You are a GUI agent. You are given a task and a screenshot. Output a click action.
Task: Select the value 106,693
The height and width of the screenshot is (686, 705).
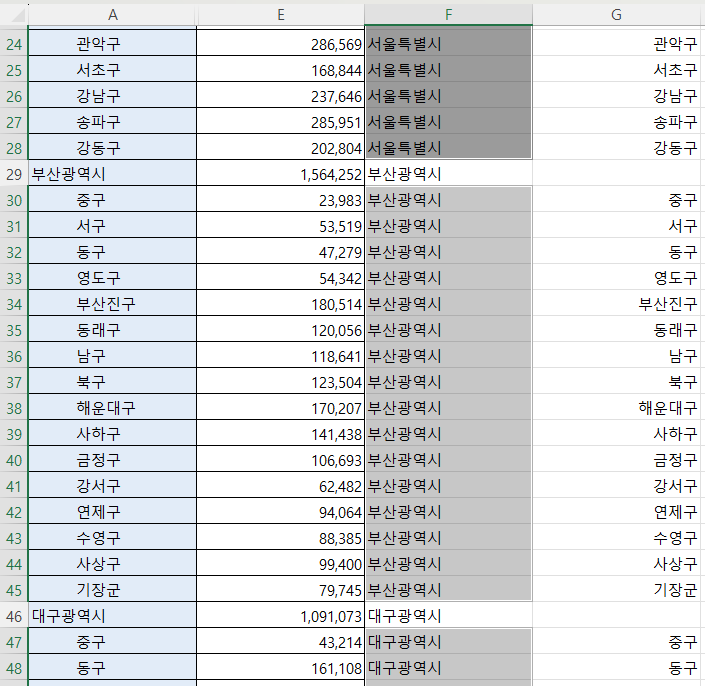coord(336,461)
